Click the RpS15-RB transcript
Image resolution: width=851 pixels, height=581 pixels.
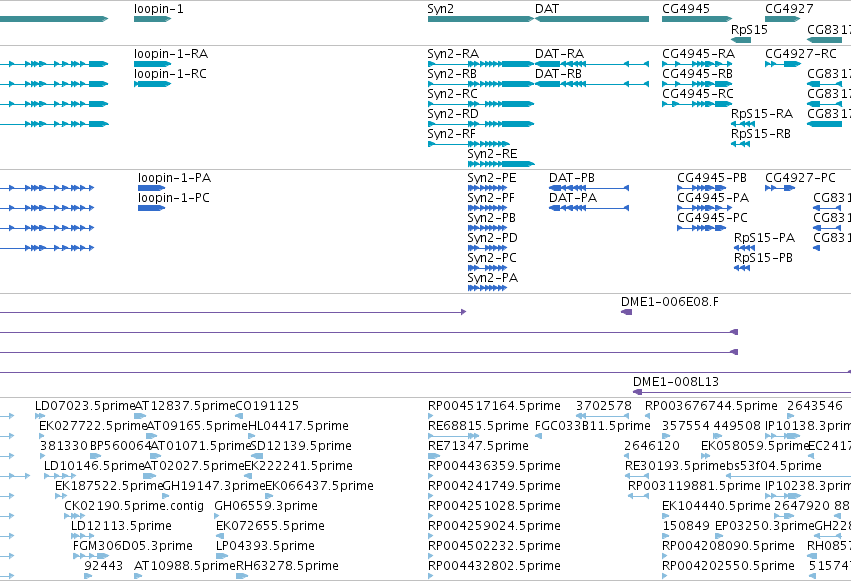click(x=741, y=144)
